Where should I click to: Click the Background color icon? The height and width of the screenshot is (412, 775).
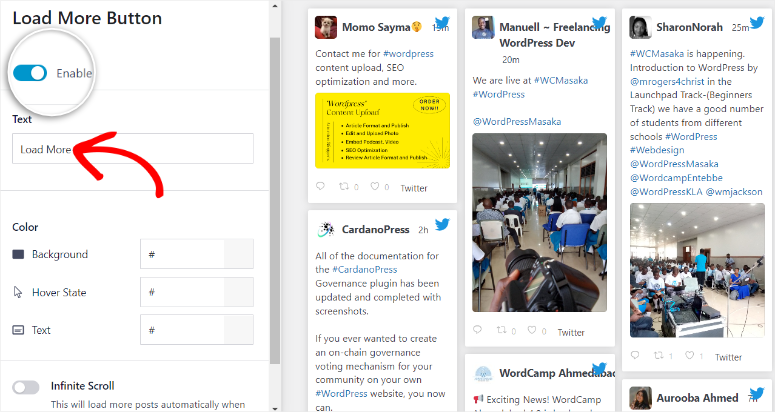[x=18, y=254]
